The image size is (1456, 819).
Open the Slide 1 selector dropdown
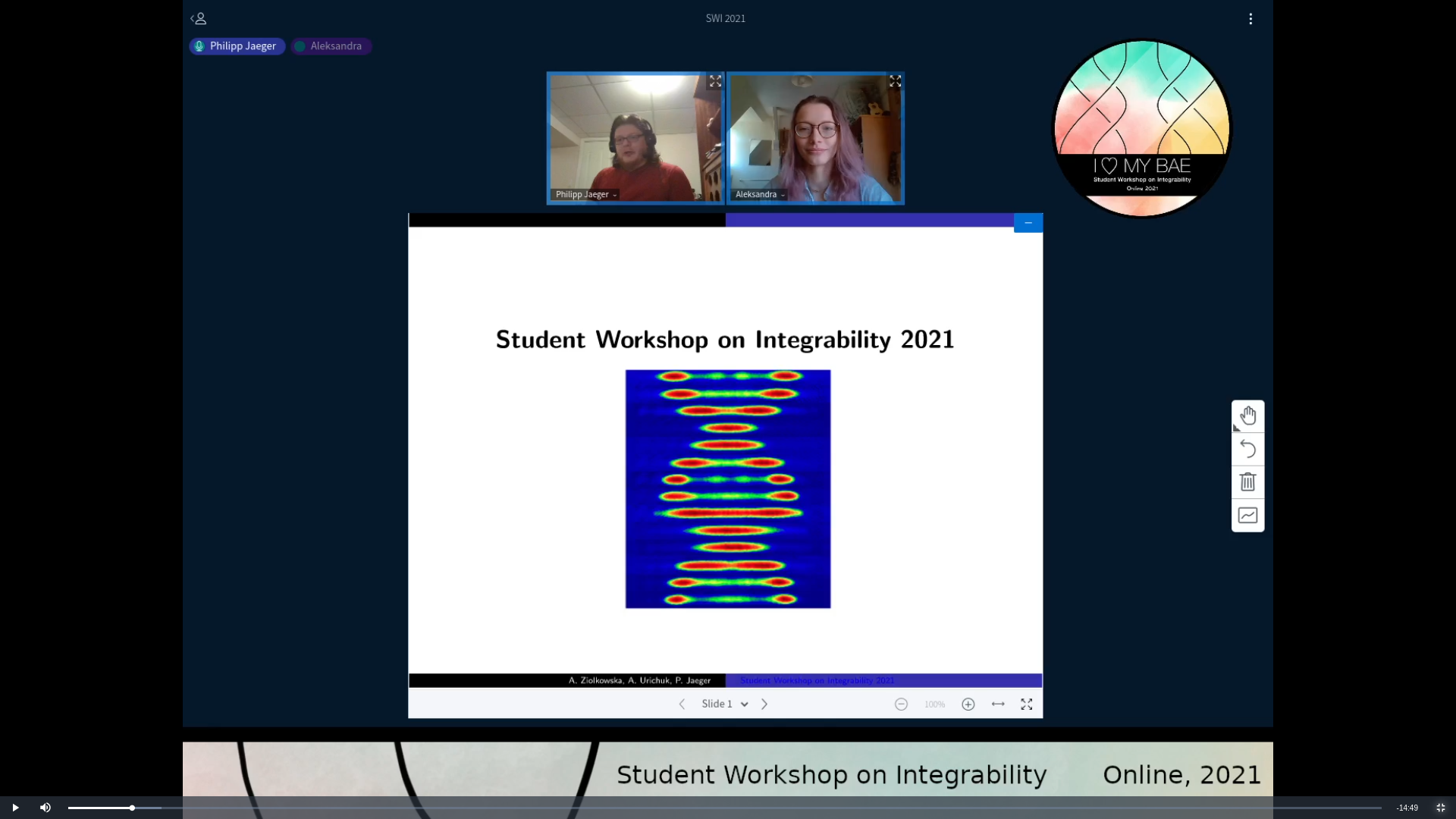724,704
